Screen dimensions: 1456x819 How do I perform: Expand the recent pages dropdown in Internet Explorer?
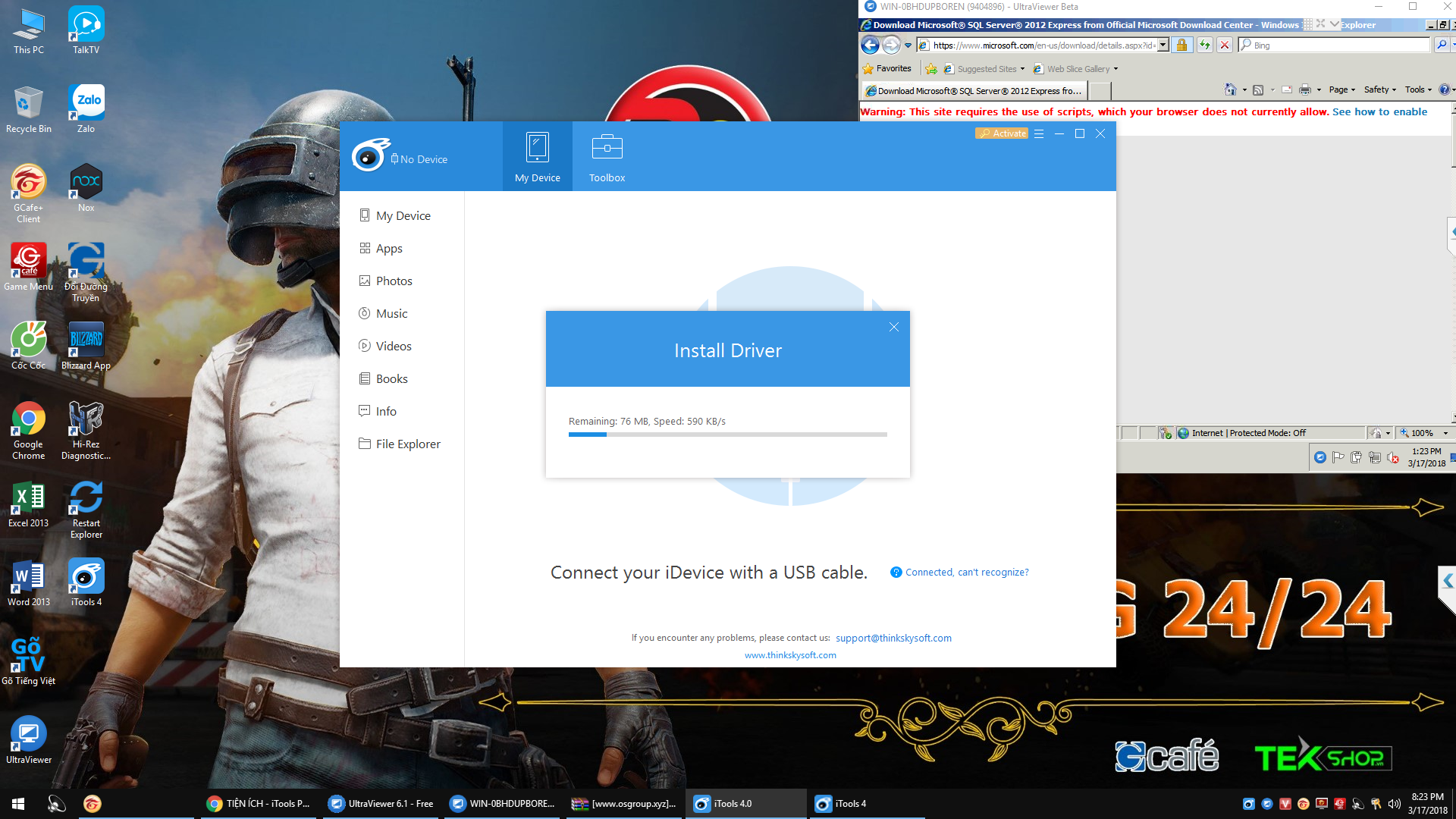[908, 45]
